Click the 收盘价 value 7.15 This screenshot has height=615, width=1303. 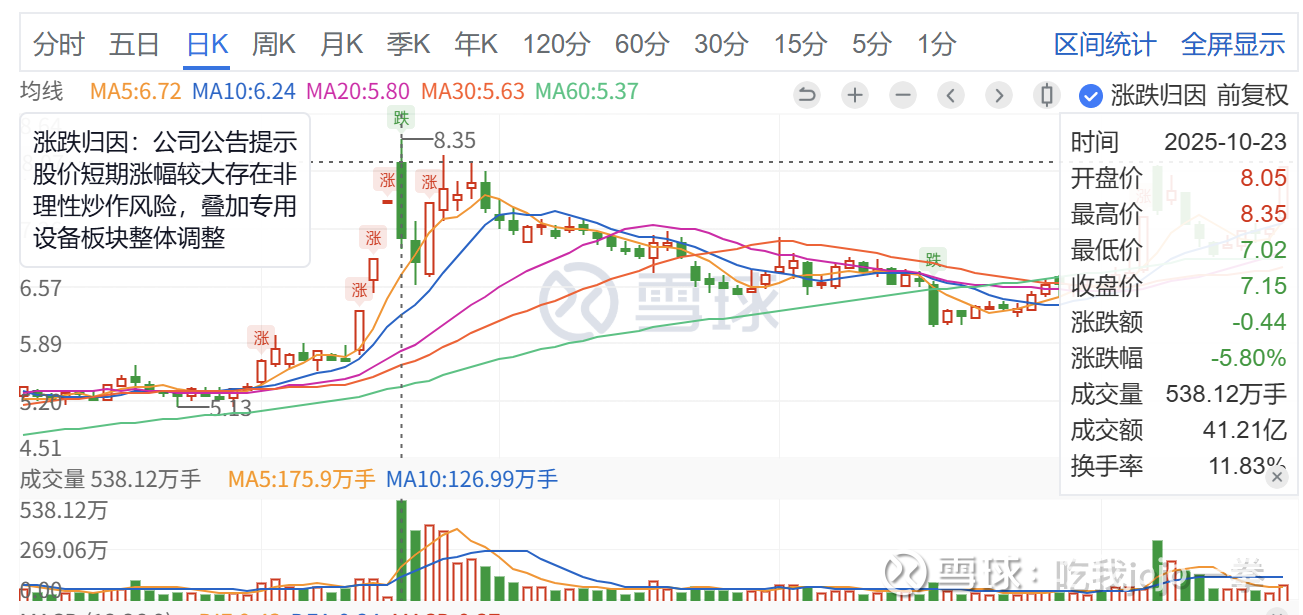click(x=1263, y=286)
